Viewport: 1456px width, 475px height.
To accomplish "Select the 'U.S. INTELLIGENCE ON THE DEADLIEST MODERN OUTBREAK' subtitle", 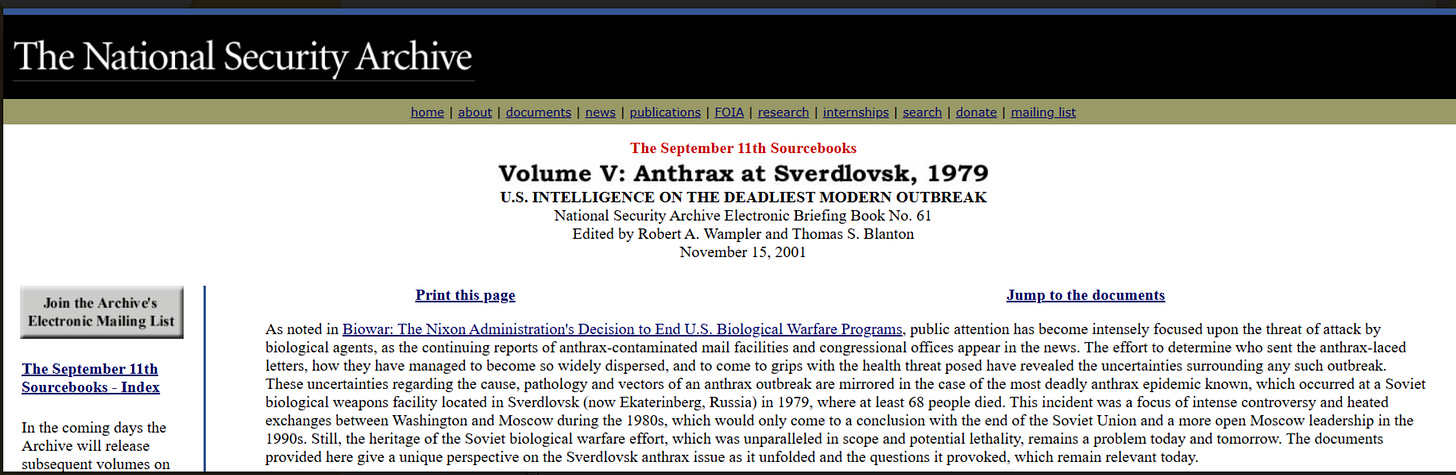I will (743, 197).
